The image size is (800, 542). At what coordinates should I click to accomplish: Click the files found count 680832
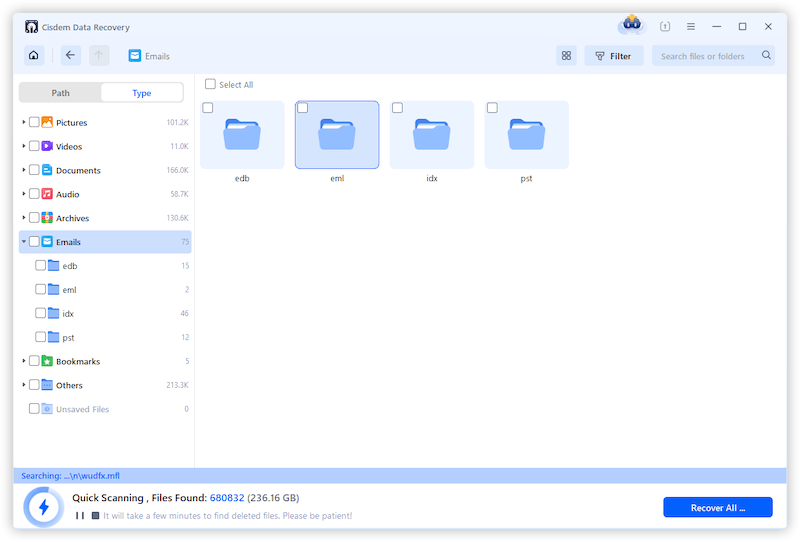point(227,498)
